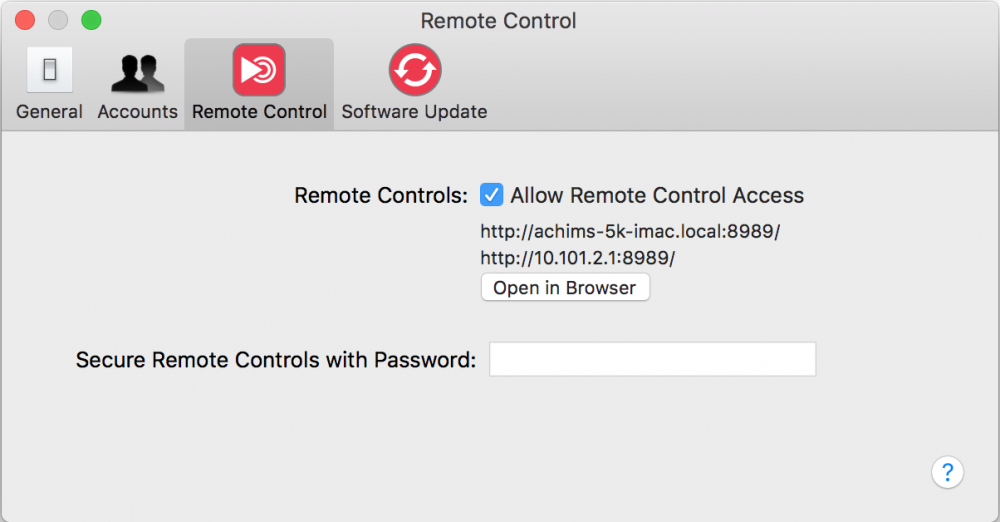Close the Remote Control preferences window
This screenshot has width=1000, height=522.
coord(25,20)
